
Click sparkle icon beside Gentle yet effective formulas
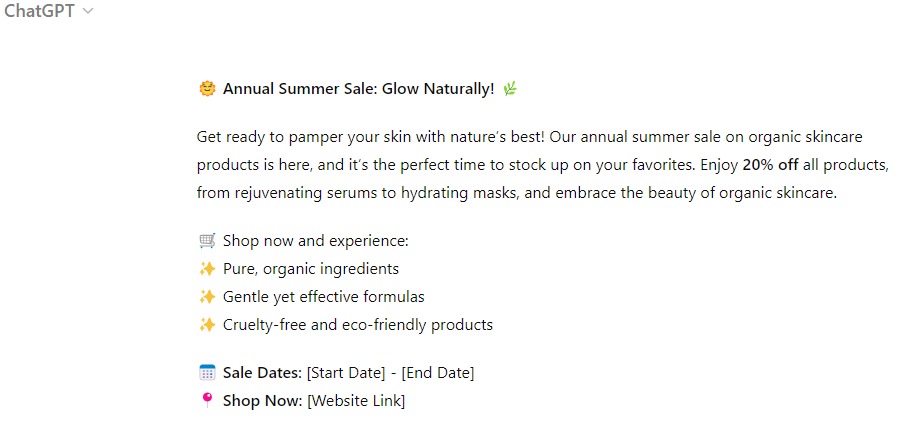click(207, 296)
